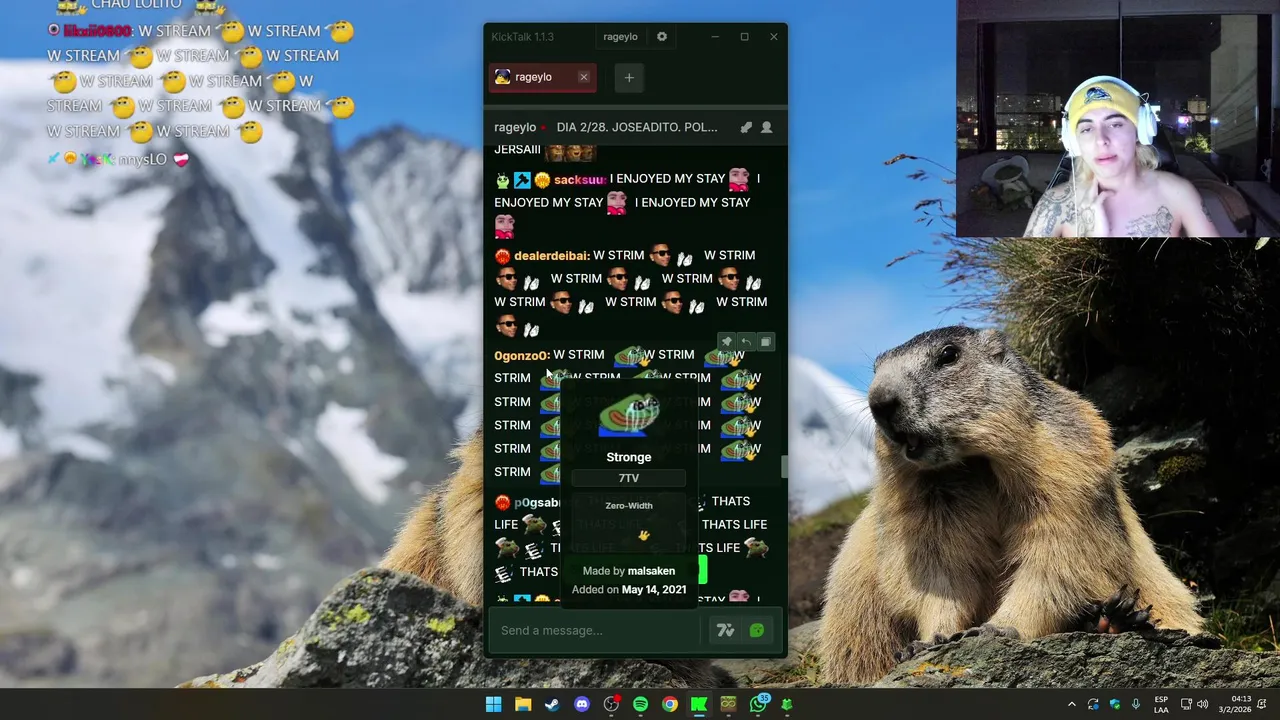Focus the Send a message input
Screen dimensions: 1280x720
click(x=595, y=630)
